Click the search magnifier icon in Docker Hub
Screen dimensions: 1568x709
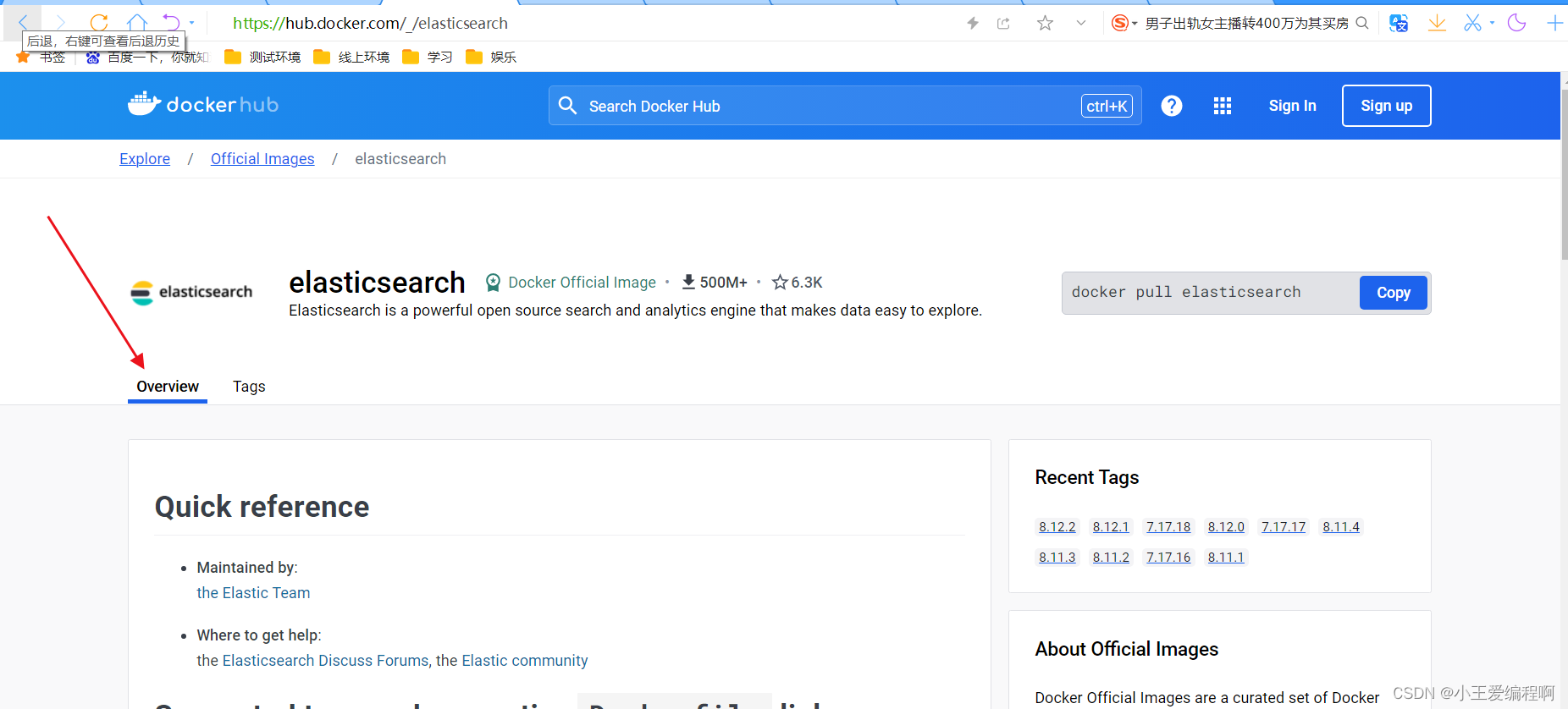pos(568,106)
